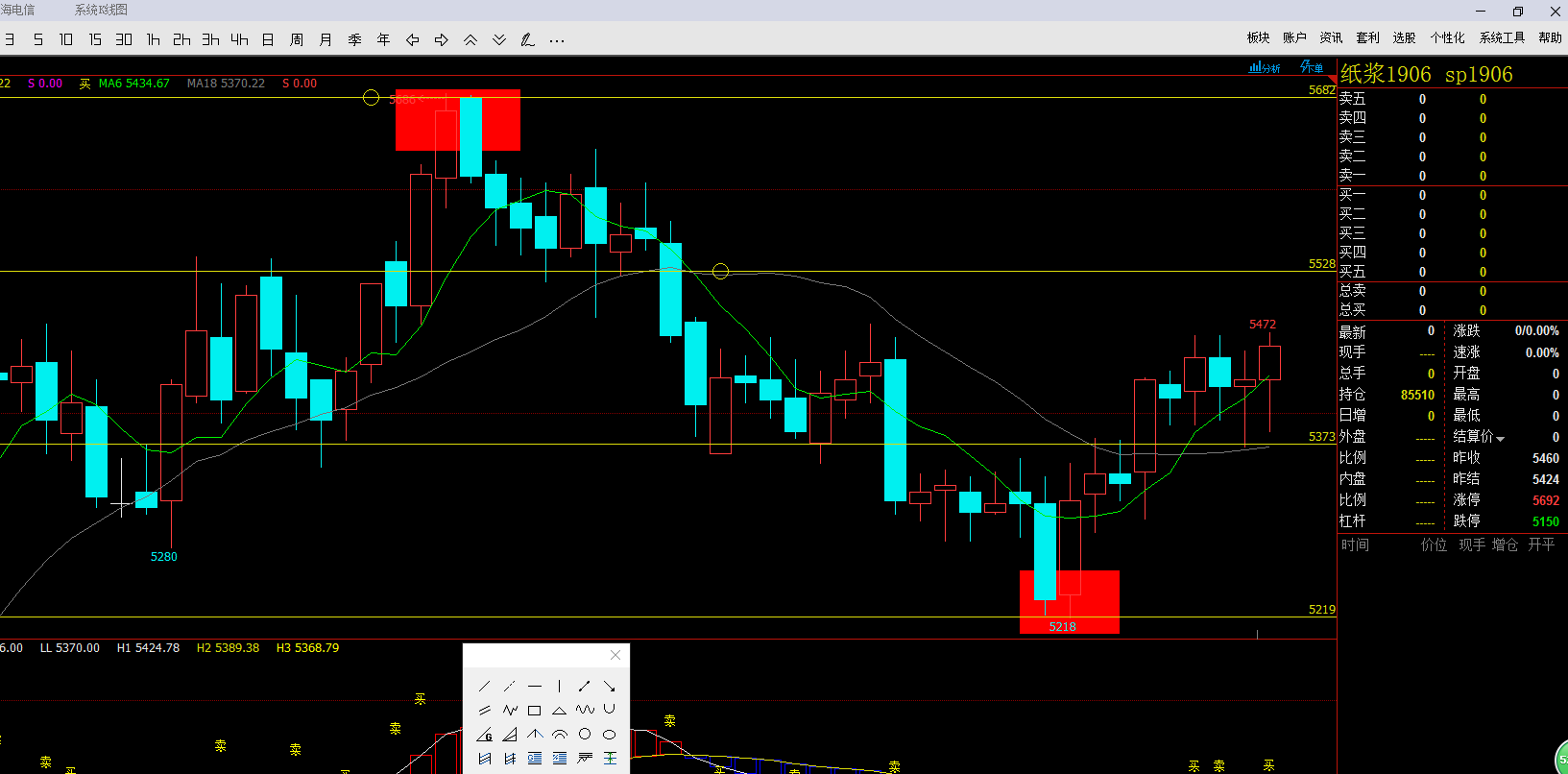Screen dimensions: 1568x774
Task: Open the 套利 menu
Action: point(1367,37)
